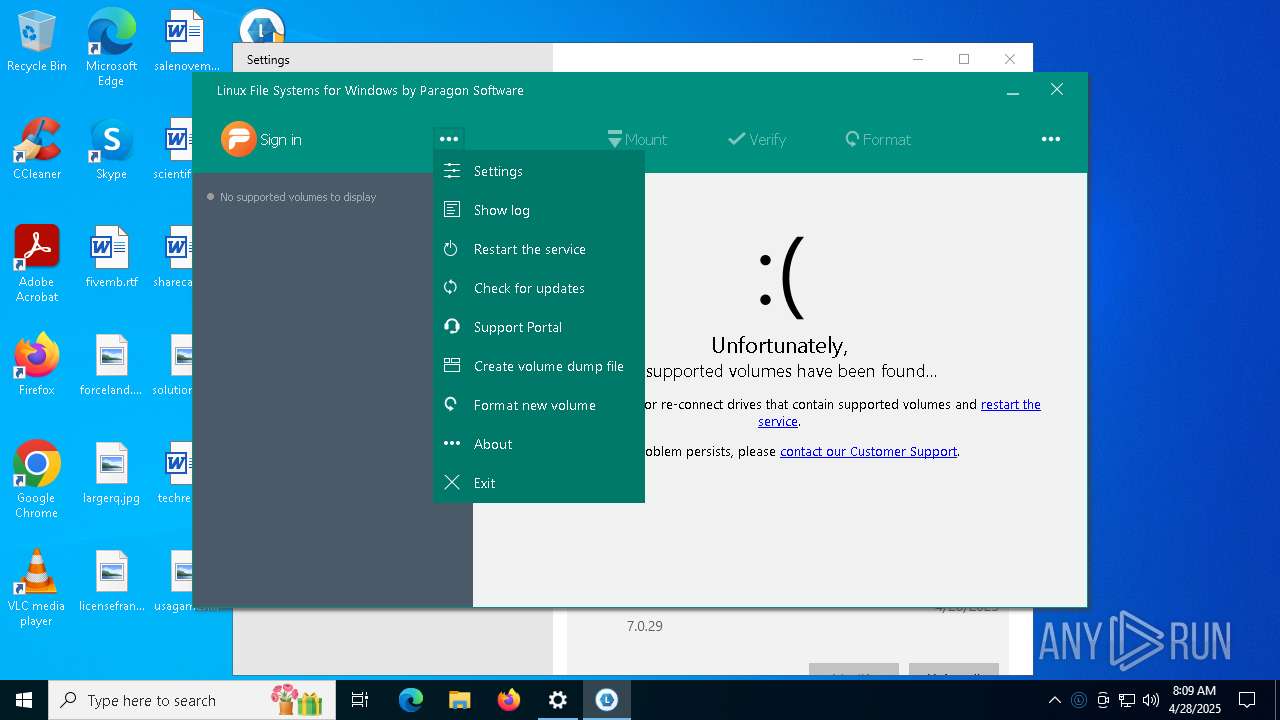Click the log document icon next to Show log
Image resolution: width=1280 pixels, height=720 pixels.
(x=452, y=210)
